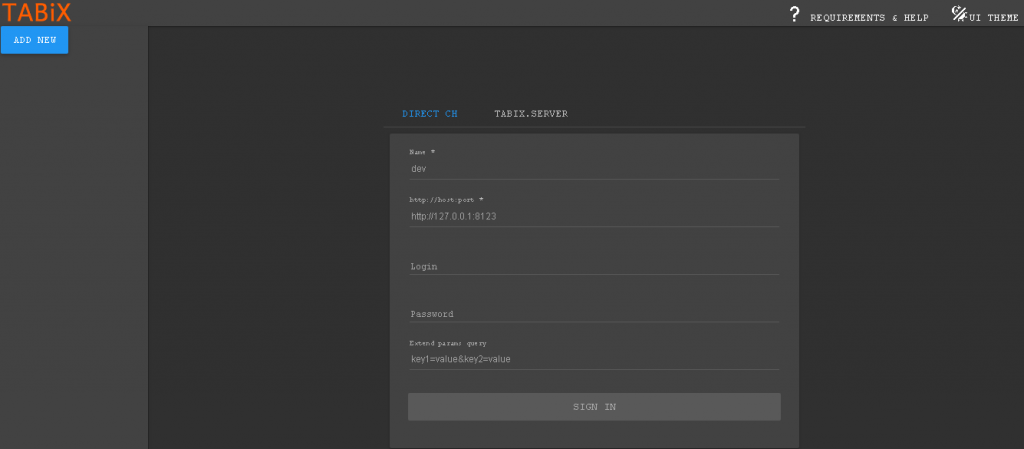Click the "http://host:port *" field label
Viewport: 1024px width, 449px height.
coord(446,200)
